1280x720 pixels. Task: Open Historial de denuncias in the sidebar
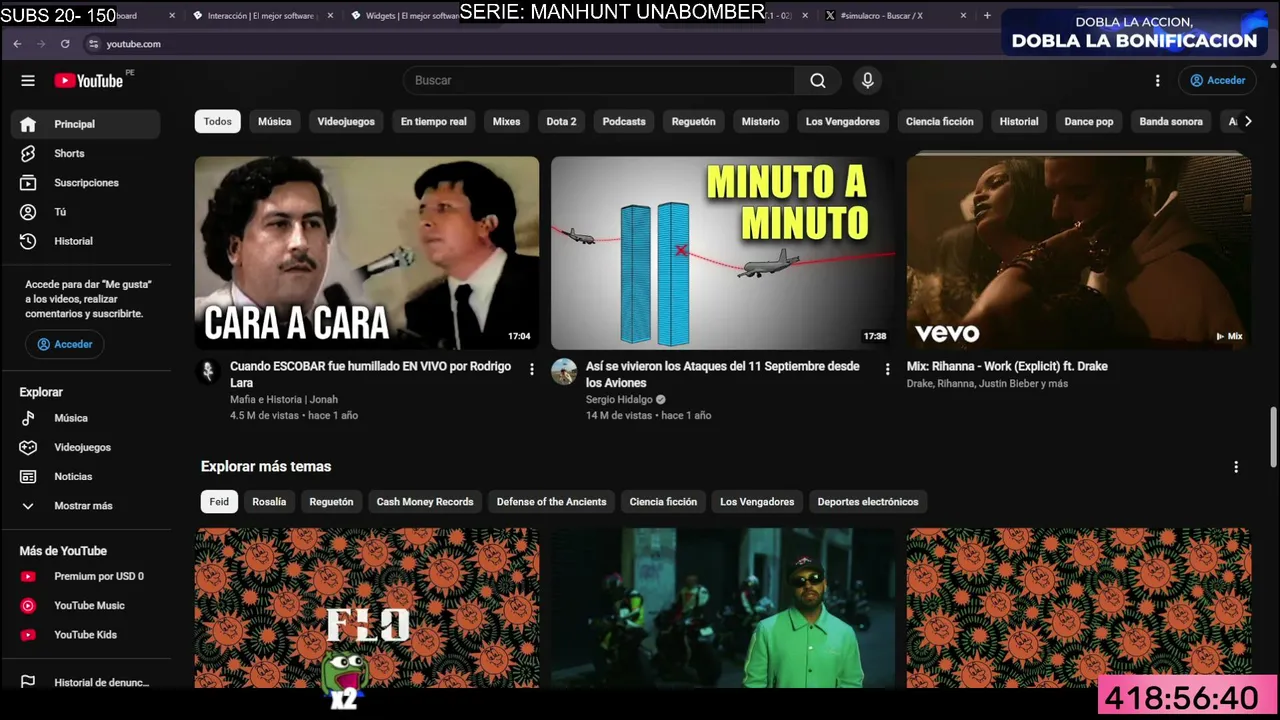85,682
